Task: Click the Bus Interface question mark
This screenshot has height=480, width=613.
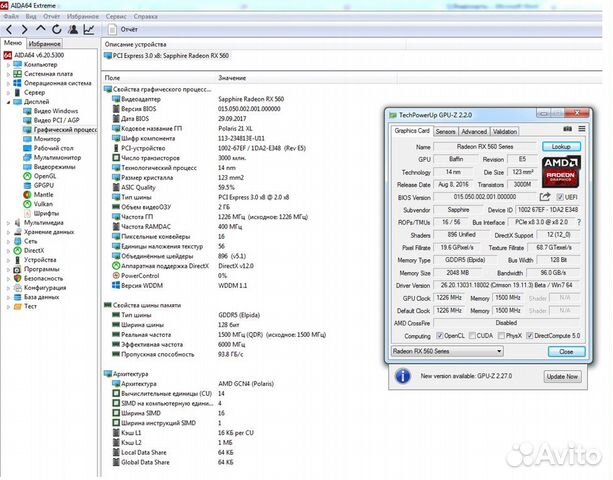Action: point(579,222)
